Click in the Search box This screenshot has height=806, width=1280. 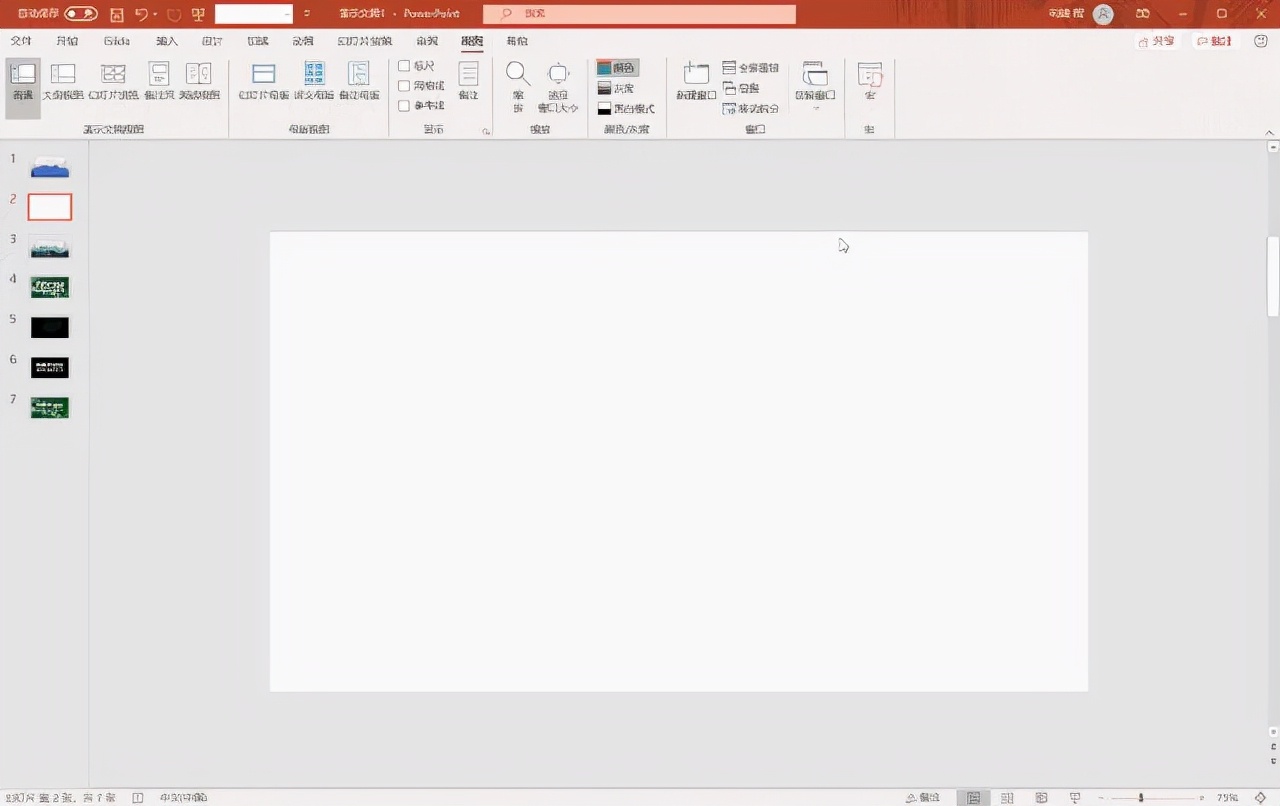[x=639, y=14]
